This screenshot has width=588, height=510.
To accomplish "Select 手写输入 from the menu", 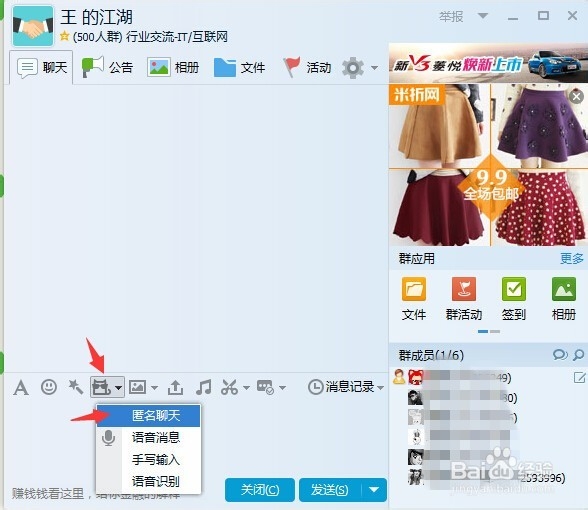I will pos(148,459).
